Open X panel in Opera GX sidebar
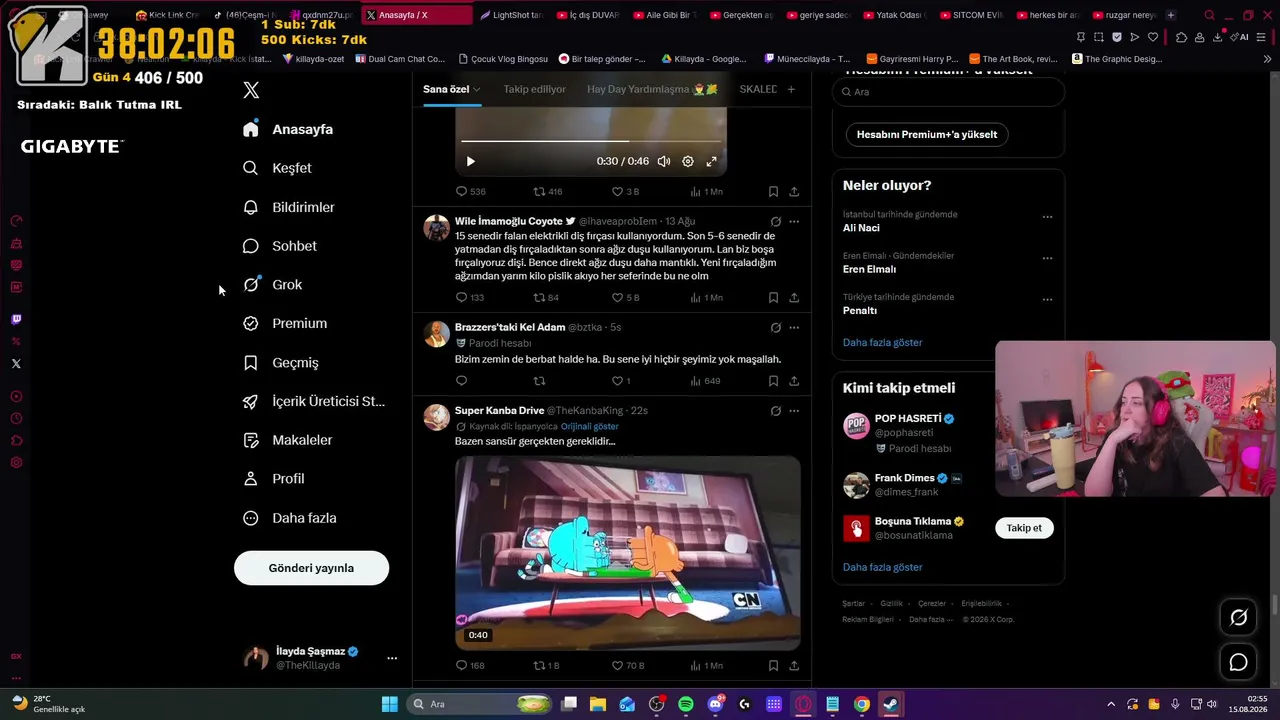The image size is (1280, 720). click(x=16, y=363)
